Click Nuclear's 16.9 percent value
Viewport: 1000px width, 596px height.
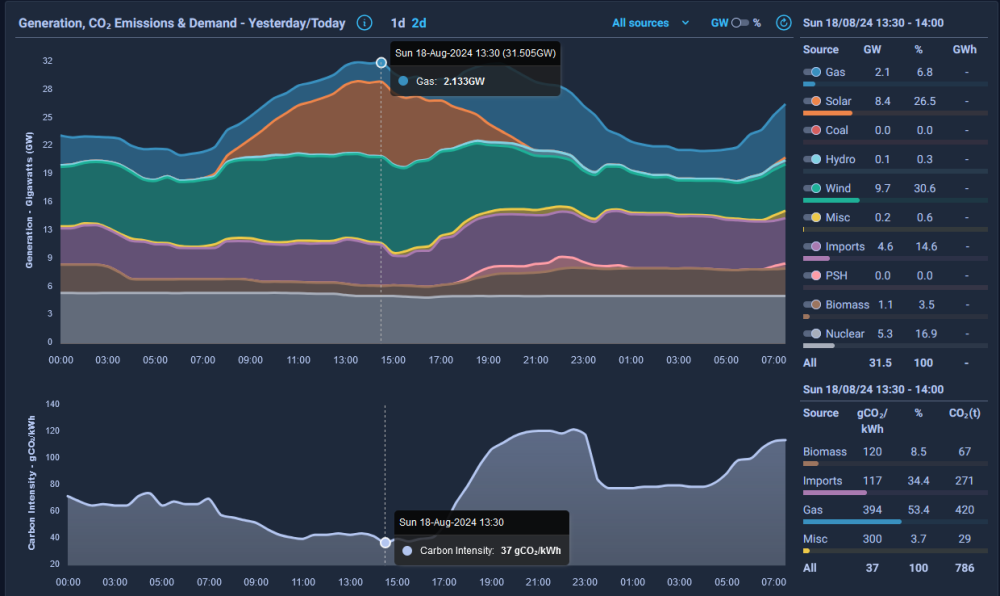[x=926, y=333]
